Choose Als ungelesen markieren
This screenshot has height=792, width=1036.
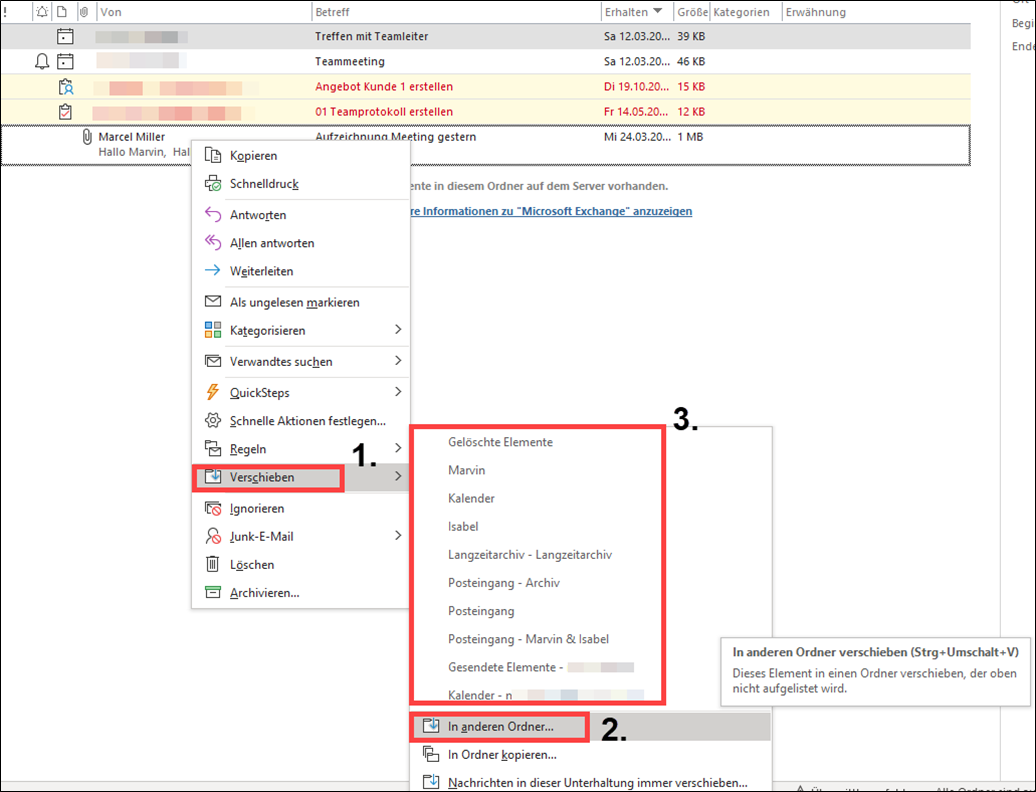[301, 302]
